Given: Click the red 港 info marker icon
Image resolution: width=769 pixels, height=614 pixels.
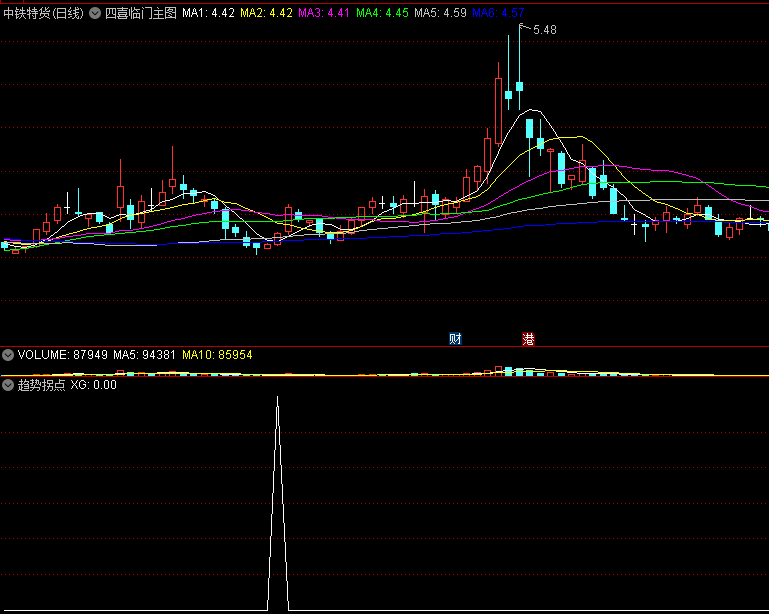Looking at the screenshot, I should tap(528, 339).
